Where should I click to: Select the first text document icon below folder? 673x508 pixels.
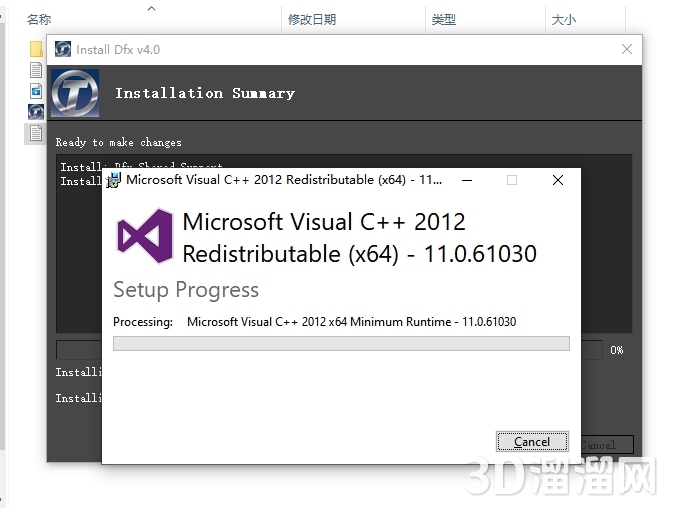pos(36,70)
